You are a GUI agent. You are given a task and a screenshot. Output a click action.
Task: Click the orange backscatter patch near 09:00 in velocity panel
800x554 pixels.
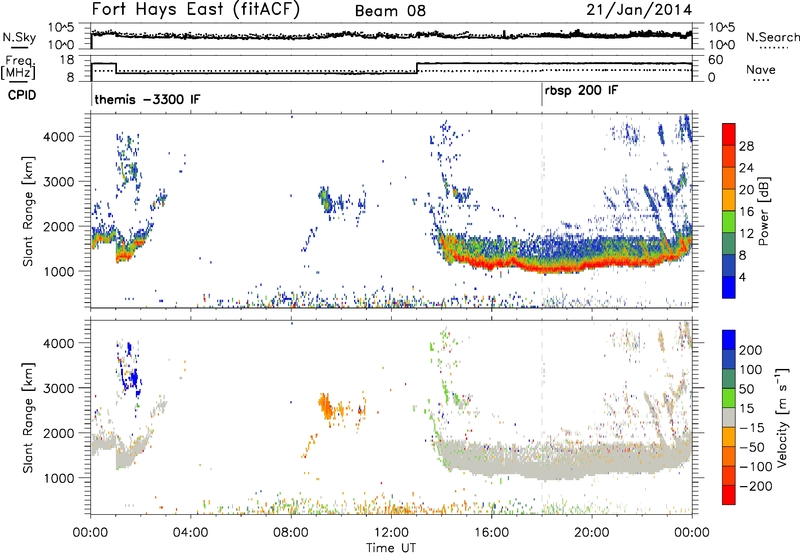pos(326,407)
